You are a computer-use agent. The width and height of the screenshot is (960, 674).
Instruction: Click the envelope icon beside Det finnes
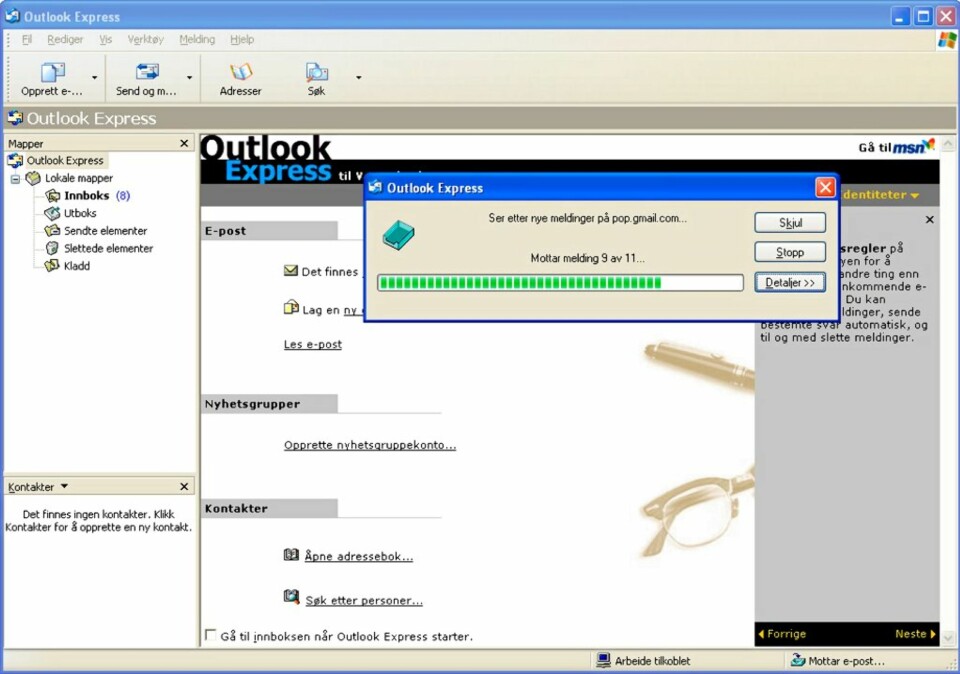point(291,271)
